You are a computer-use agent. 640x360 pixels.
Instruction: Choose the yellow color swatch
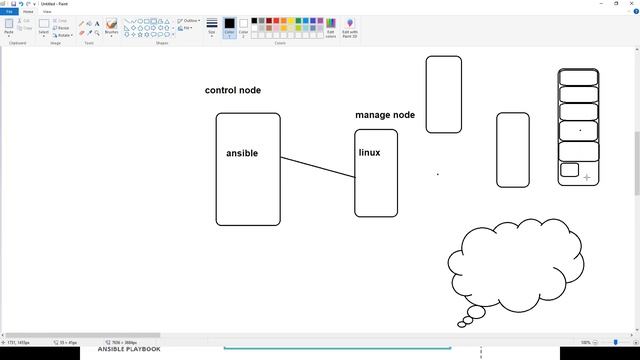(x=291, y=20)
